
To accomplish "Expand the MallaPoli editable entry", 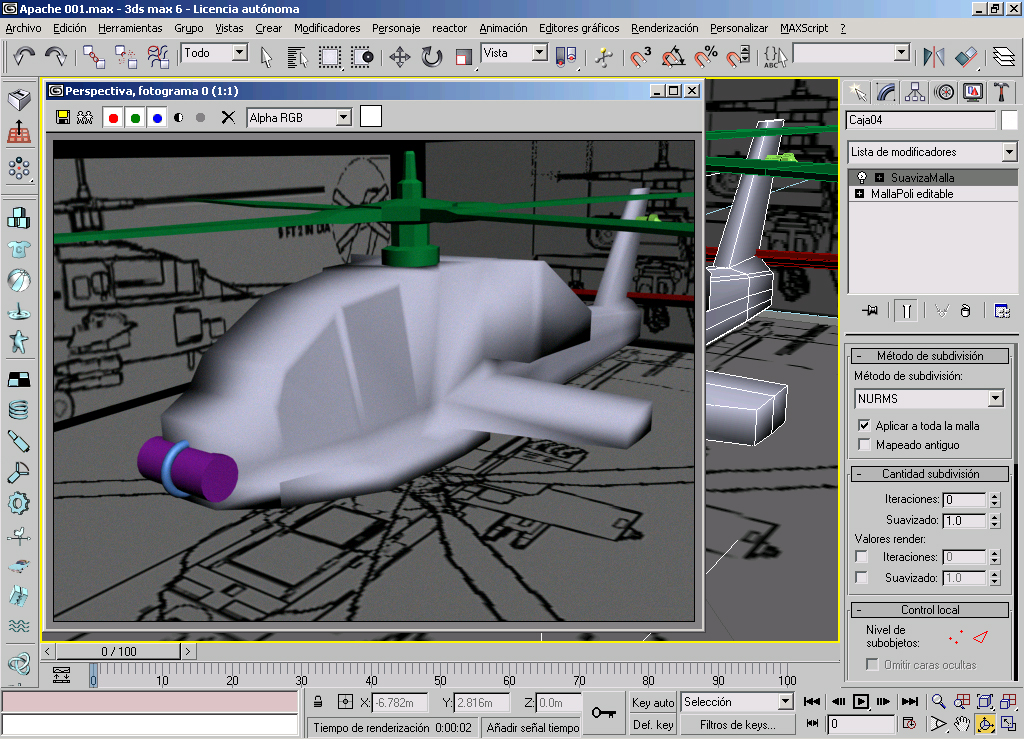I will [x=859, y=194].
